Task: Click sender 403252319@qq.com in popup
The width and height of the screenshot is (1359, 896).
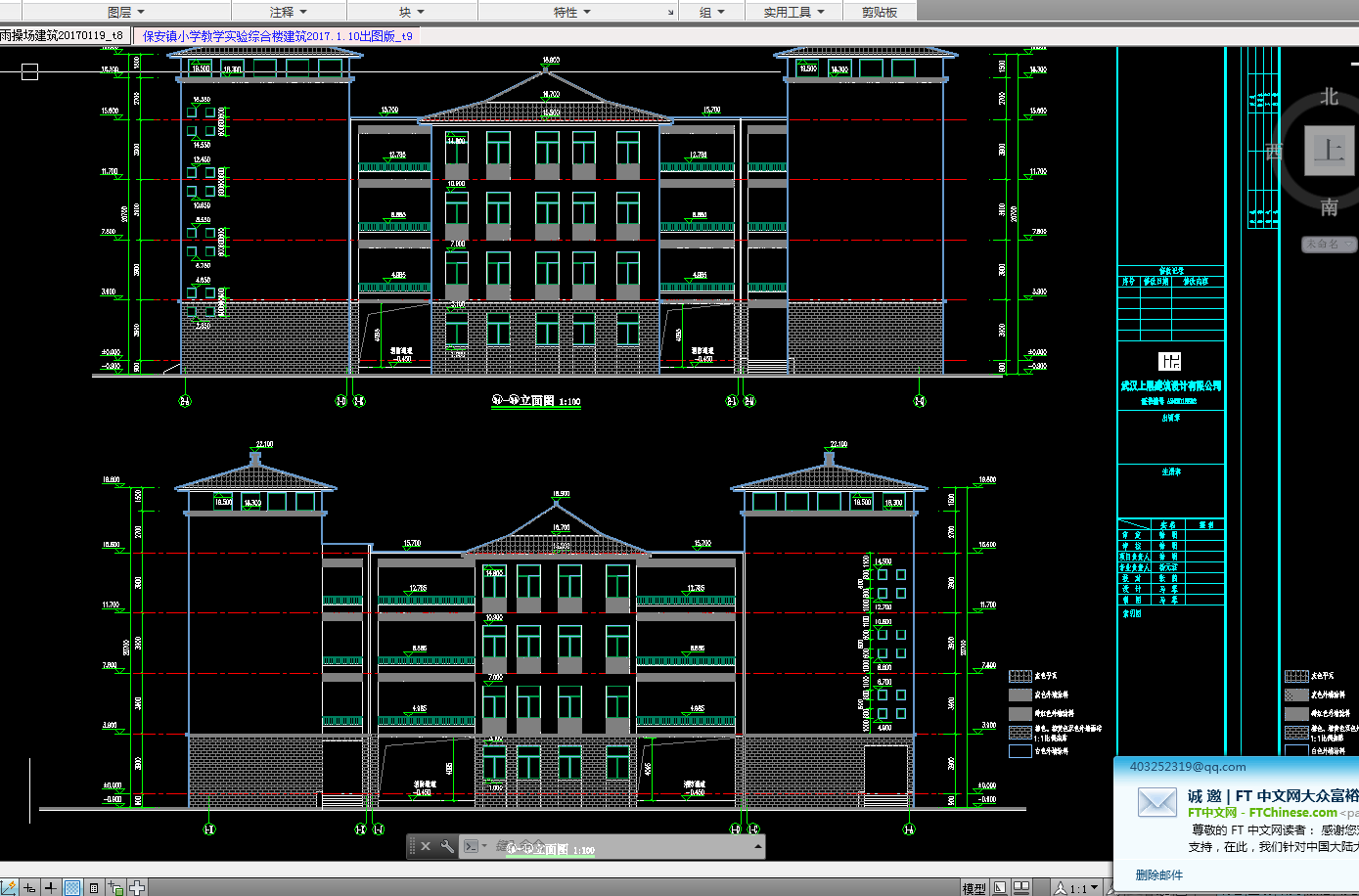Action: click(x=1188, y=767)
